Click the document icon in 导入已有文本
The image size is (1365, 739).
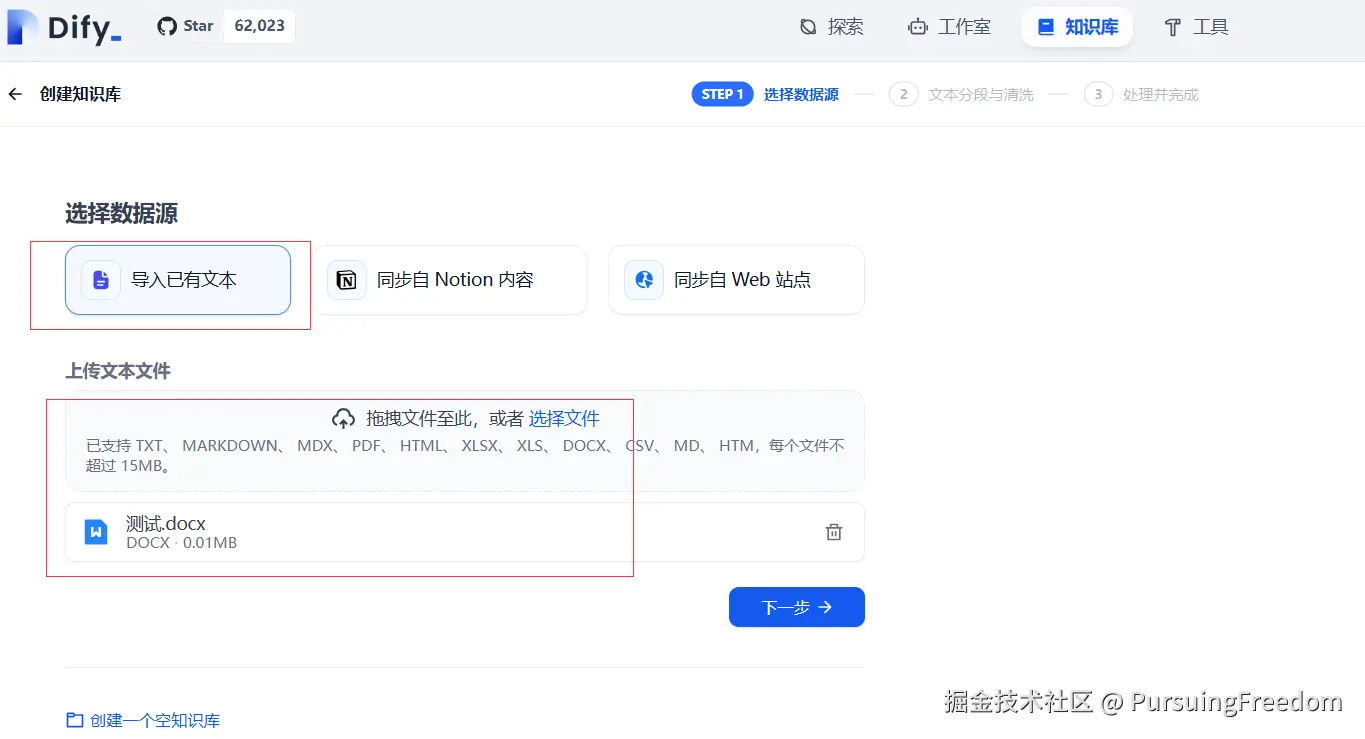click(101, 280)
